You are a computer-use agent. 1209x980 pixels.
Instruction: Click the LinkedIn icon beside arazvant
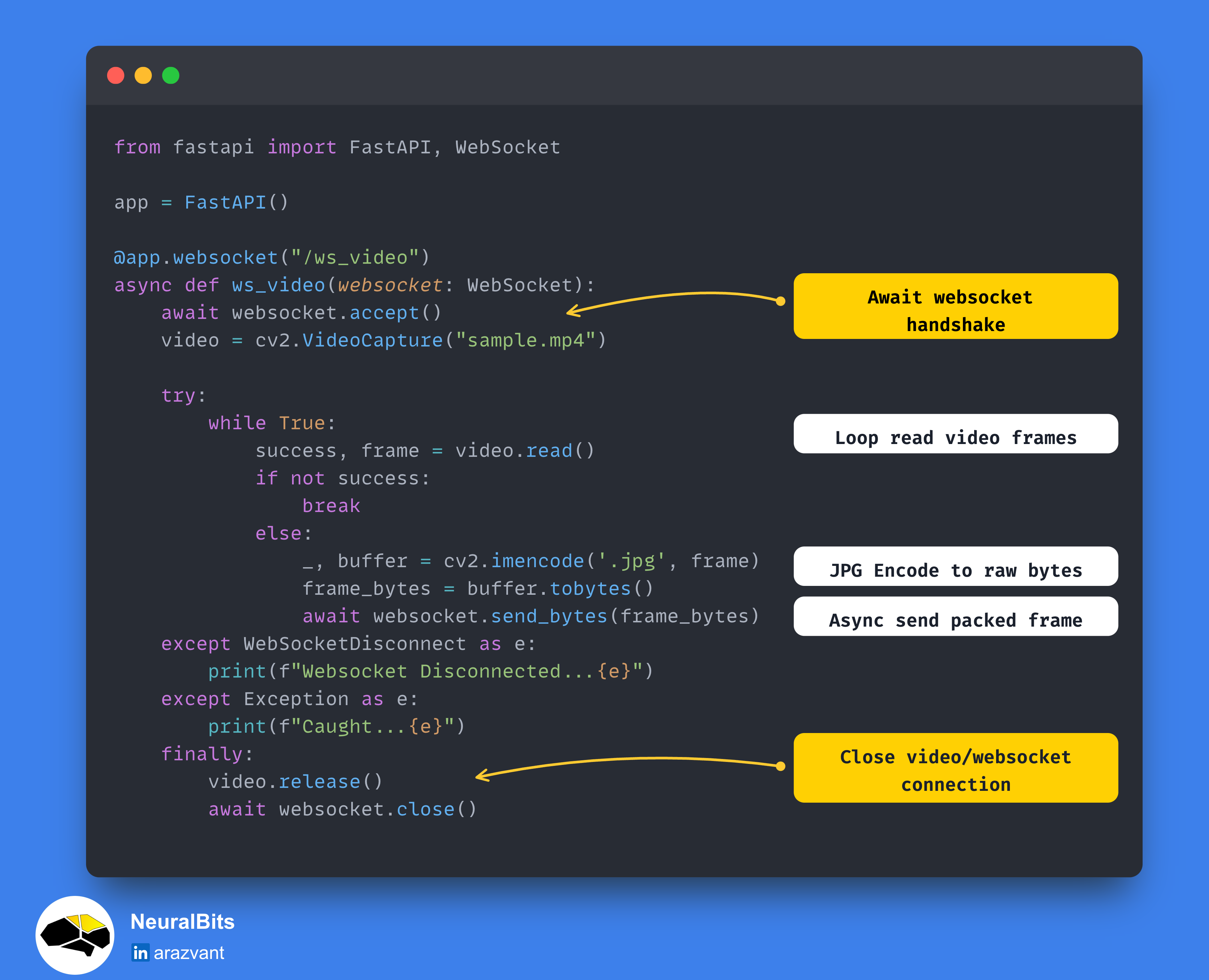141,952
